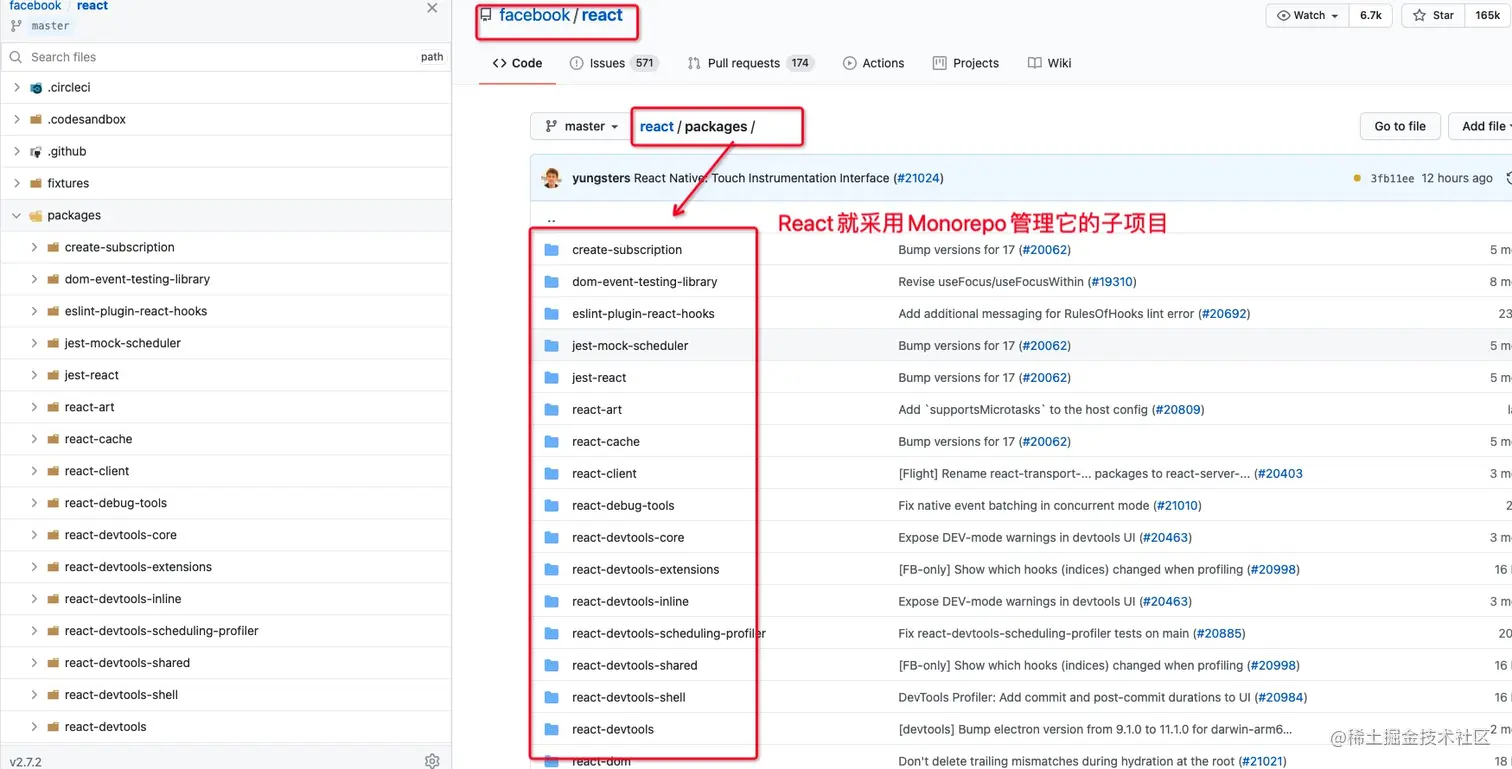This screenshot has width=1512, height=769.
Task: Open pull request #21024 link
Action: pyautogui.click(x=918, y=178)
